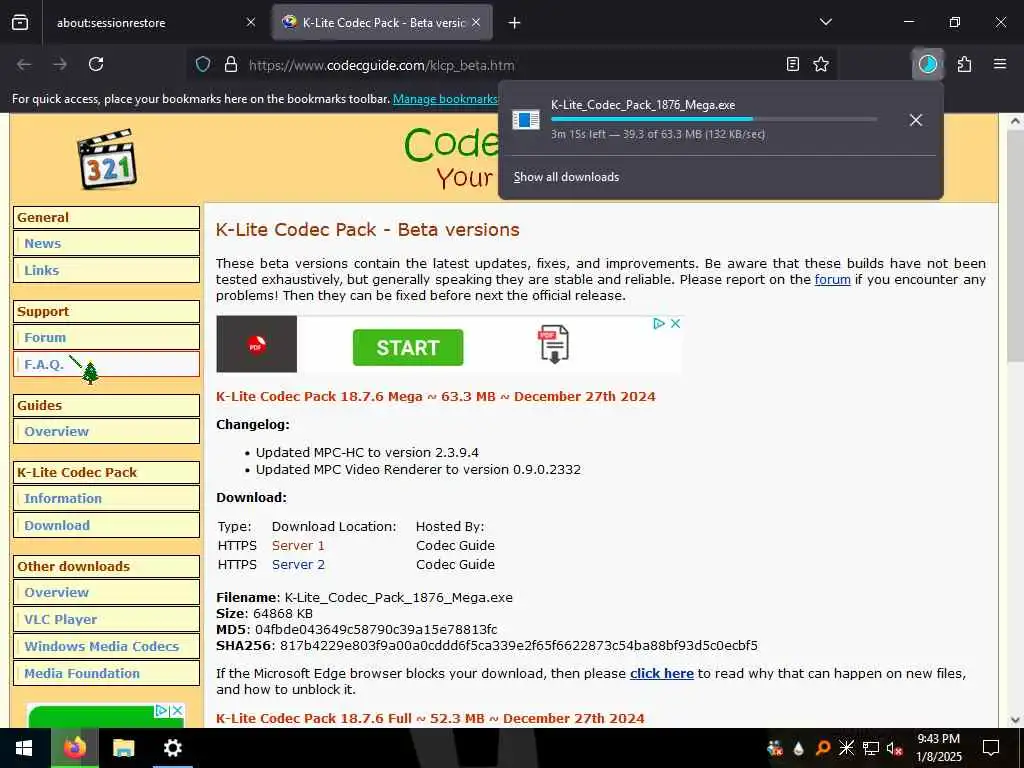Image resolution: width=1024 pixels, height=768 pixels.
Task: Open AdChoices triangle icon on banner ad
Action: tap(659, 323)
